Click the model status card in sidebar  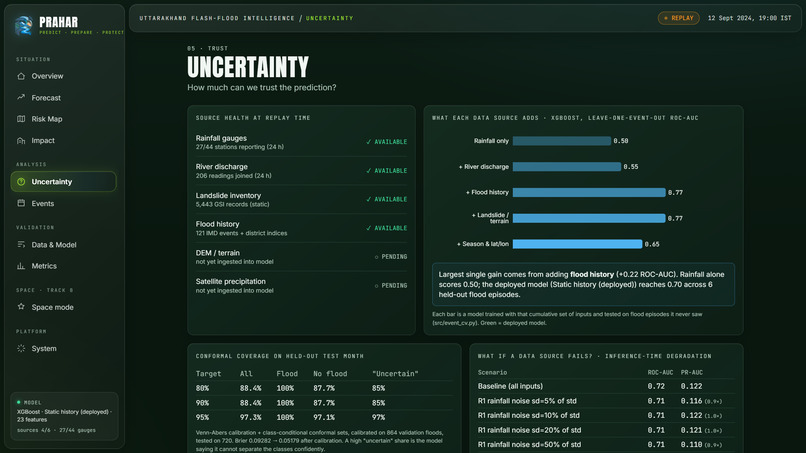click(64, 416)
